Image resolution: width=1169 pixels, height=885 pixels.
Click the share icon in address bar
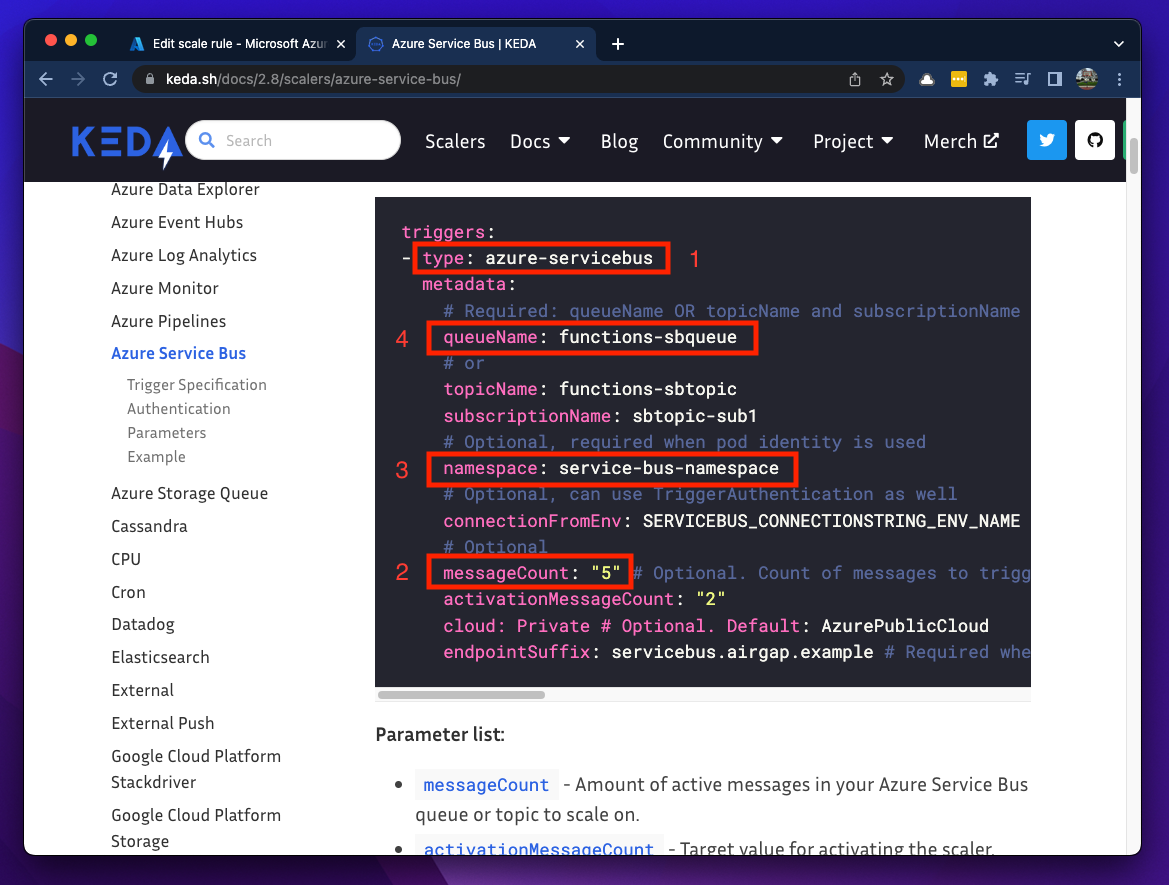855,79
